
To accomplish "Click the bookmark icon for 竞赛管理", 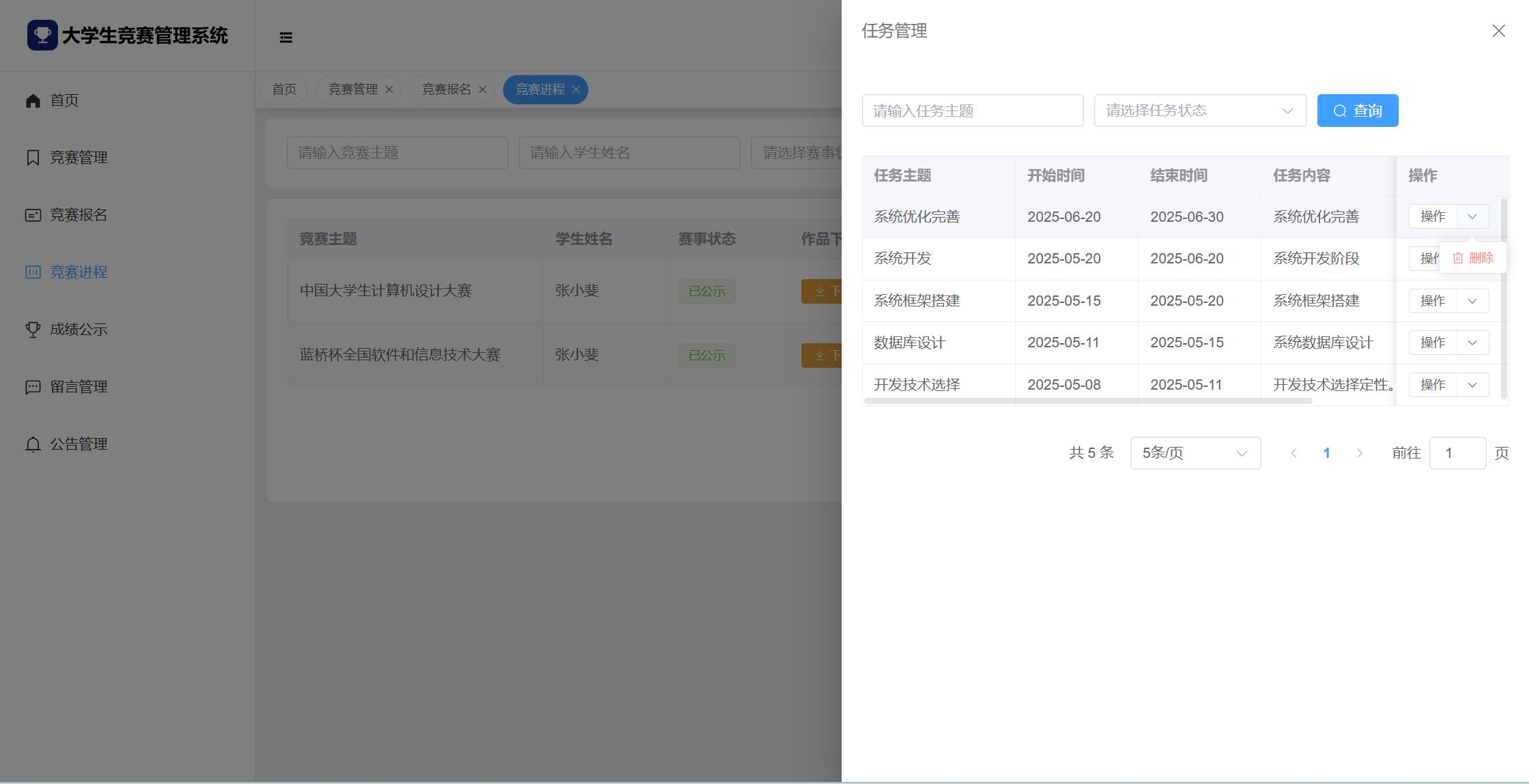I will click(x=33, y=158).
